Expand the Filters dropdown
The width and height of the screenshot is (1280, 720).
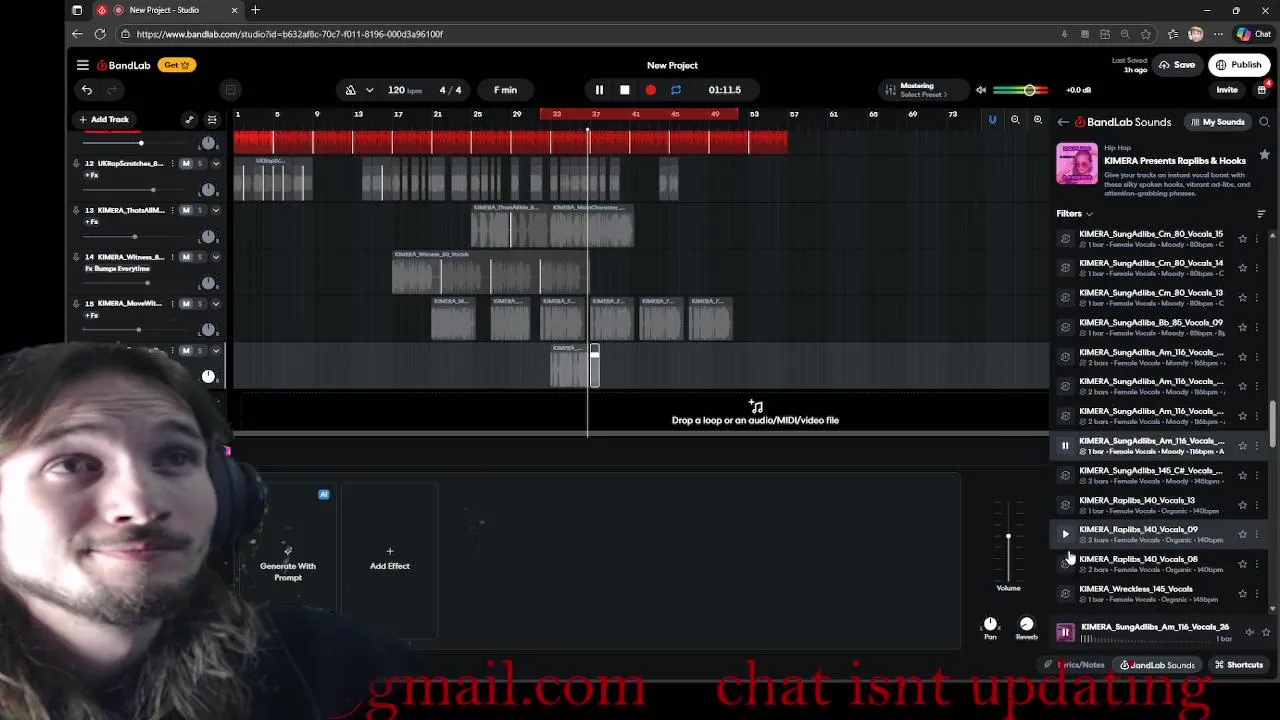pyautogui.click(x=1074, y=214)
